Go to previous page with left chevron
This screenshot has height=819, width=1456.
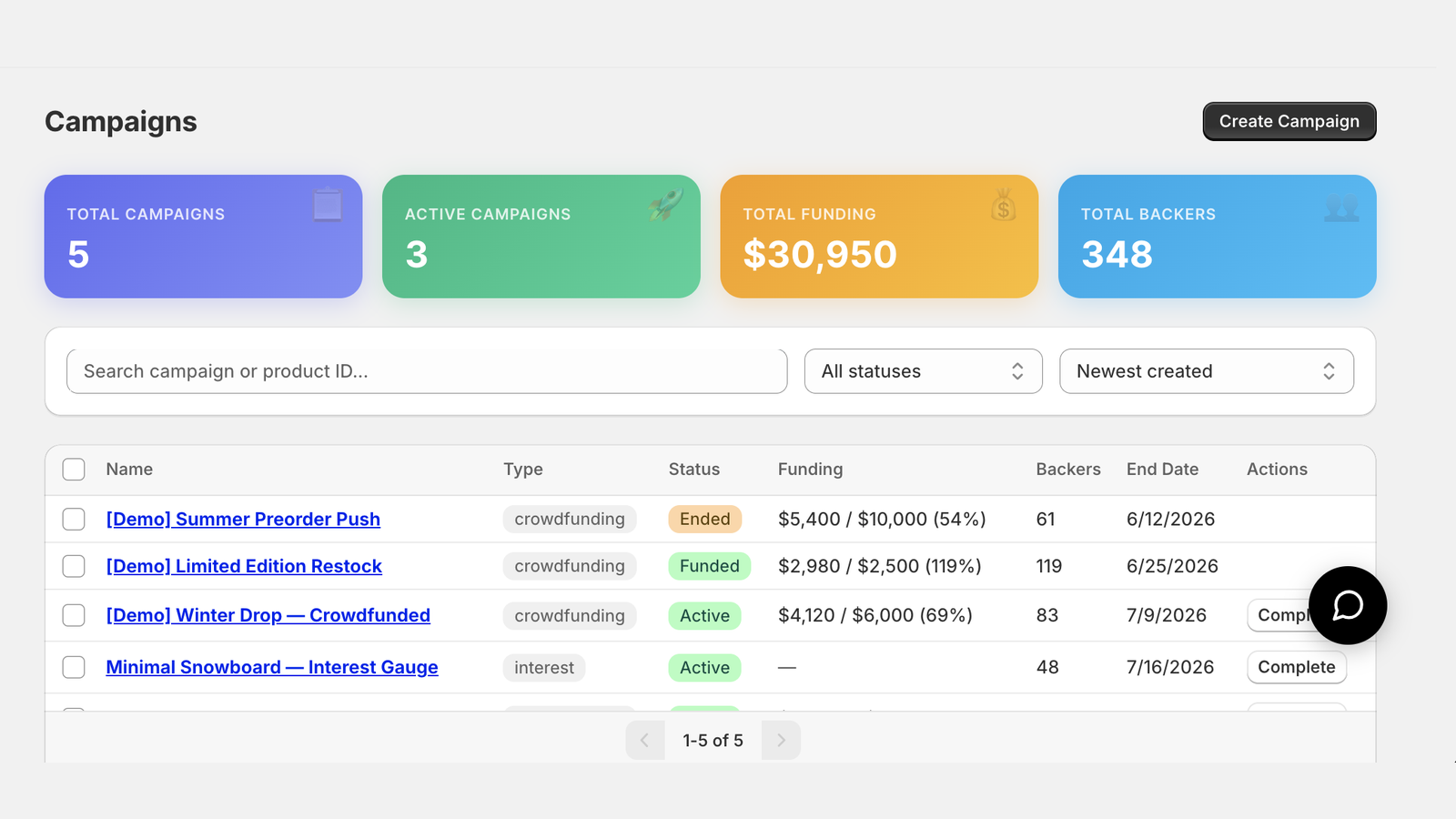pos(645,740)
